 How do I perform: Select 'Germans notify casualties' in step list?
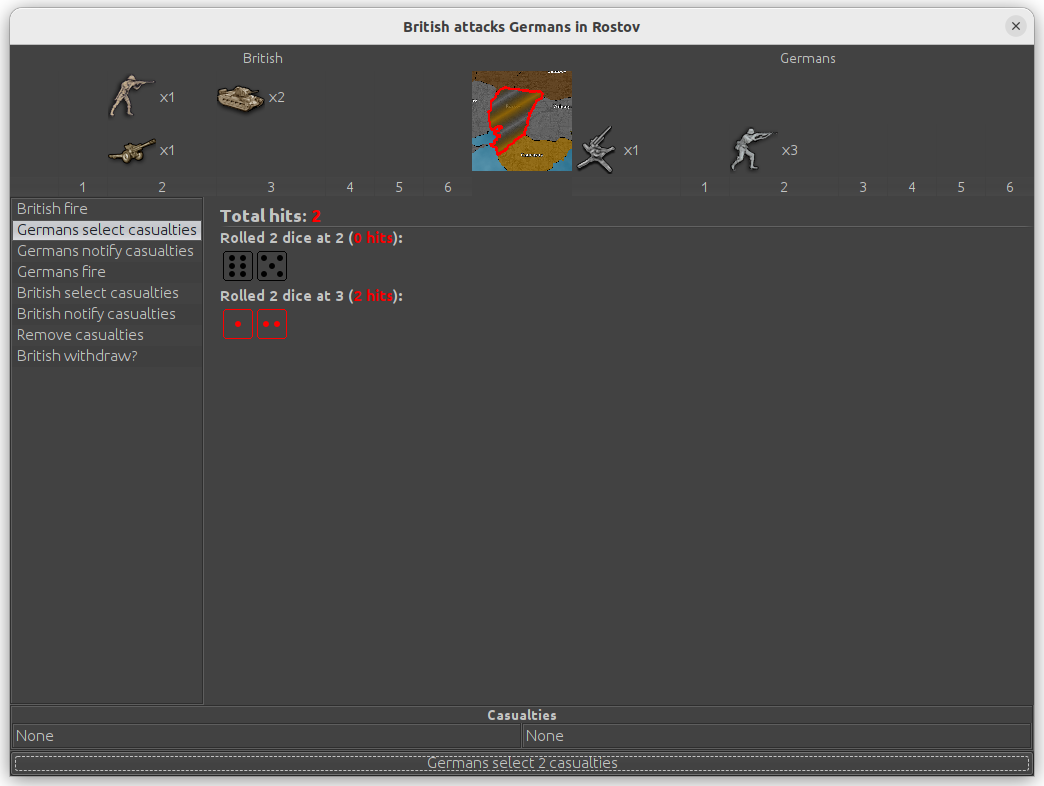coord(105,251)
